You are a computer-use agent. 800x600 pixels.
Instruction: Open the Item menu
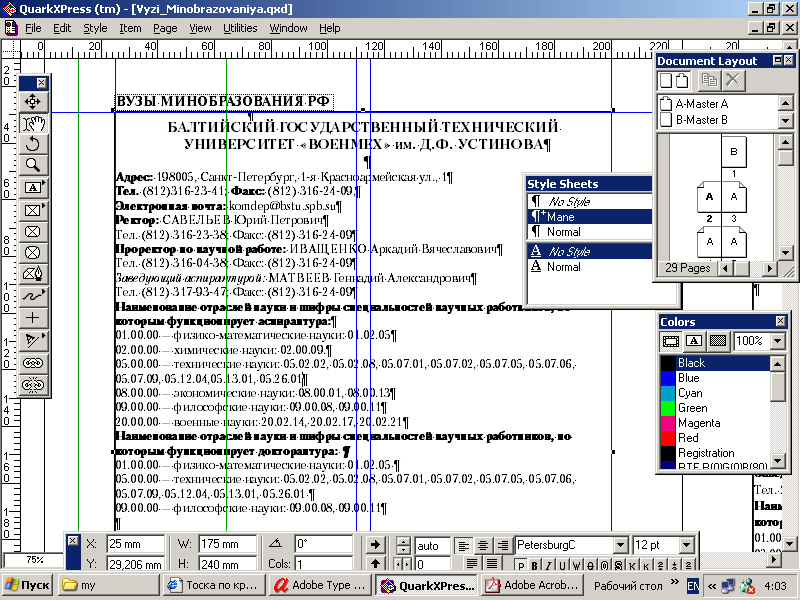tap(131, 28)
